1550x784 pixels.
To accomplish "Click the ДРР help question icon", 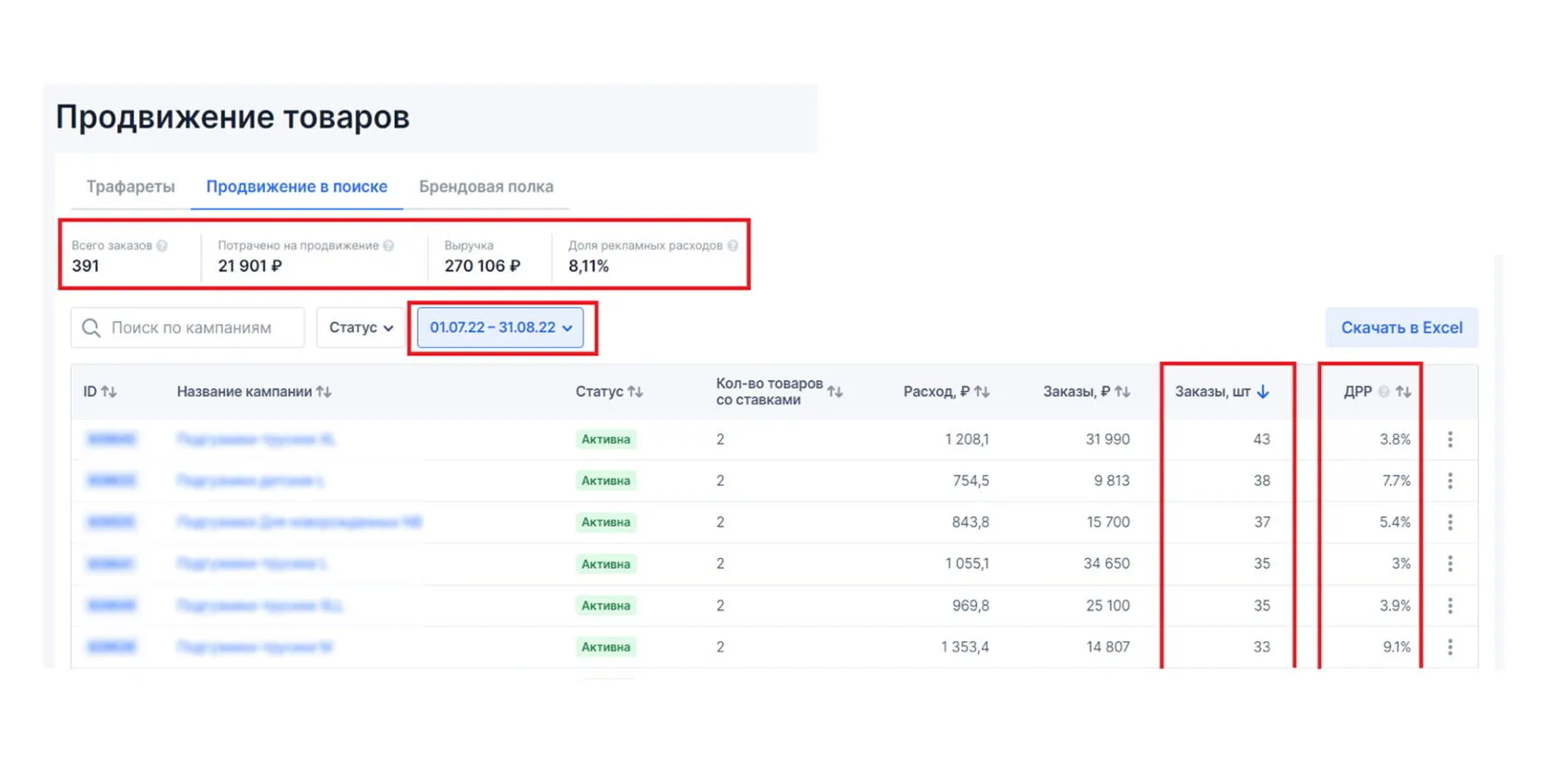I will (1384, 391).
